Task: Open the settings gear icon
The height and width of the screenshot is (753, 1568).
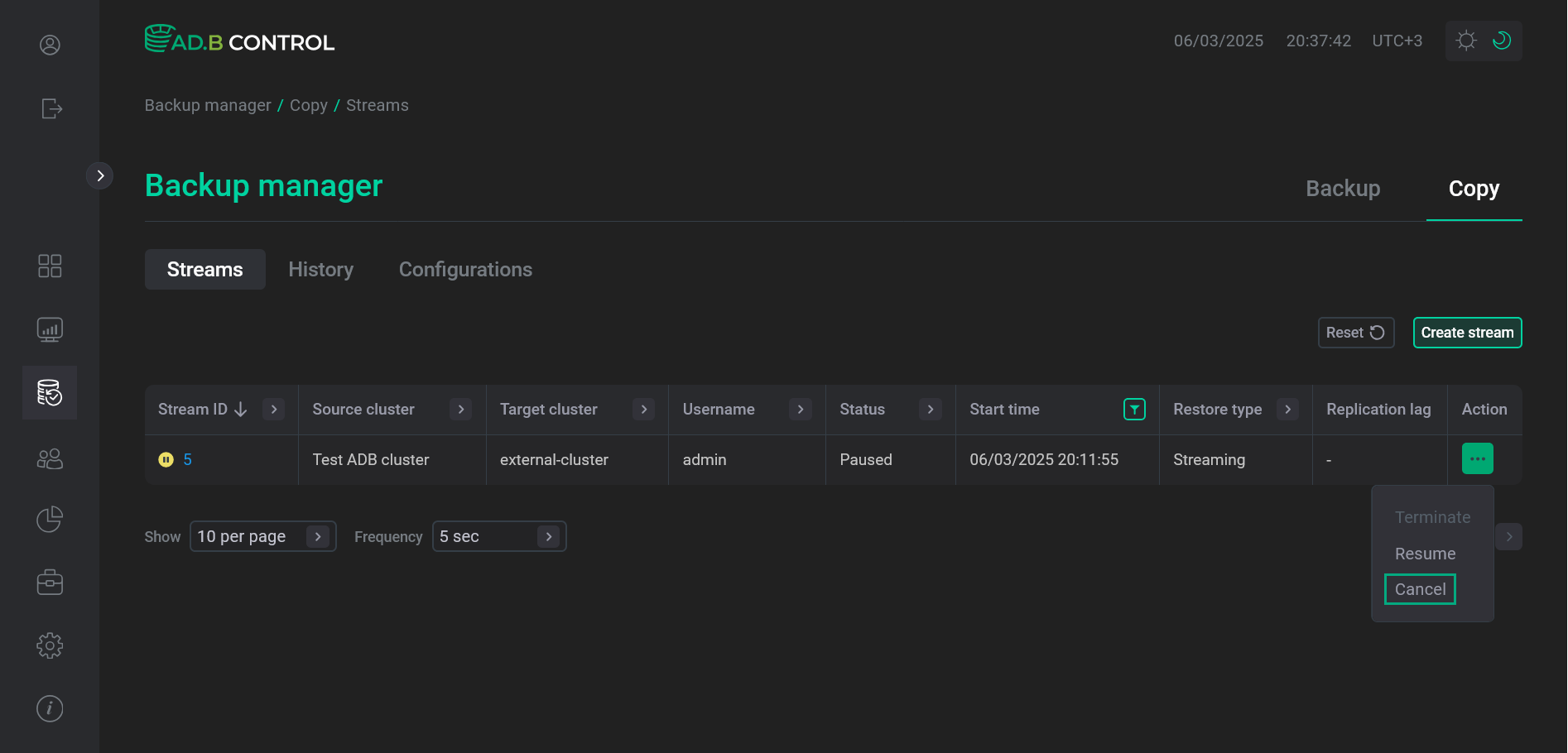Action: pos(50,645)
